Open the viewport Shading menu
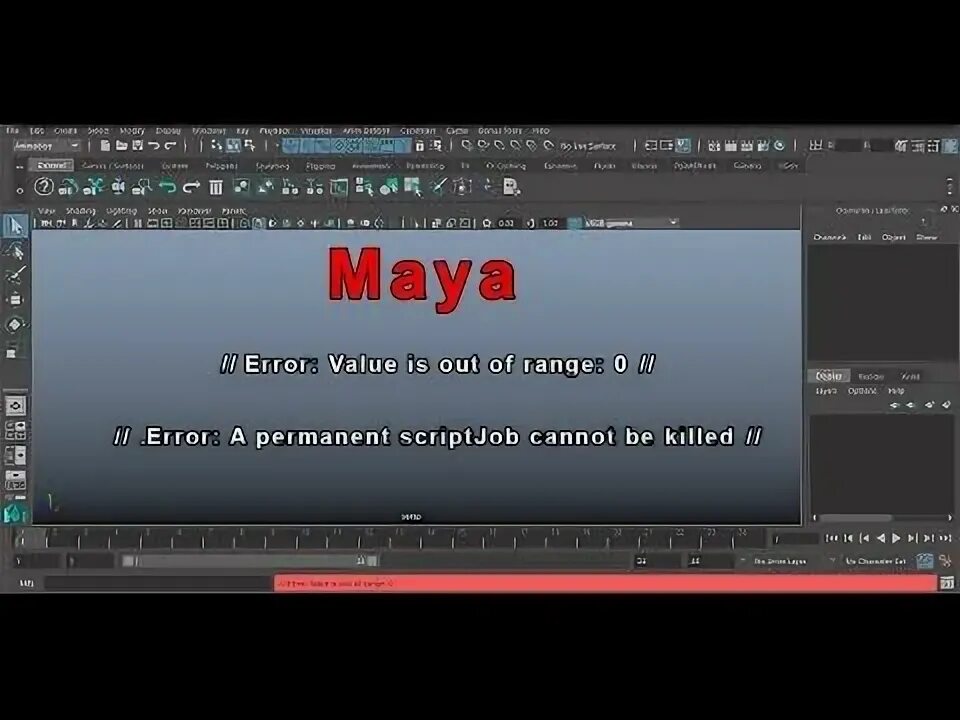960x720 pixels. click(80, 211)
